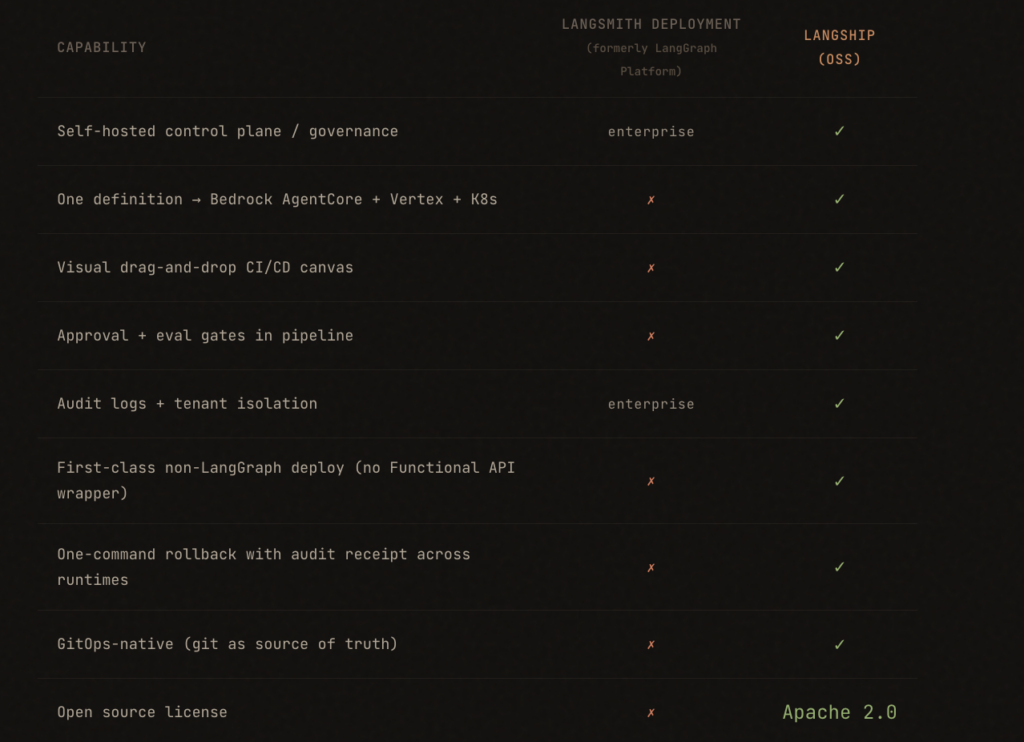Image resolution: width=1024 pixels, height=742 pixels.
Task: Select 'One-command rollback with audit receipt' label
Action: [263, 566]
